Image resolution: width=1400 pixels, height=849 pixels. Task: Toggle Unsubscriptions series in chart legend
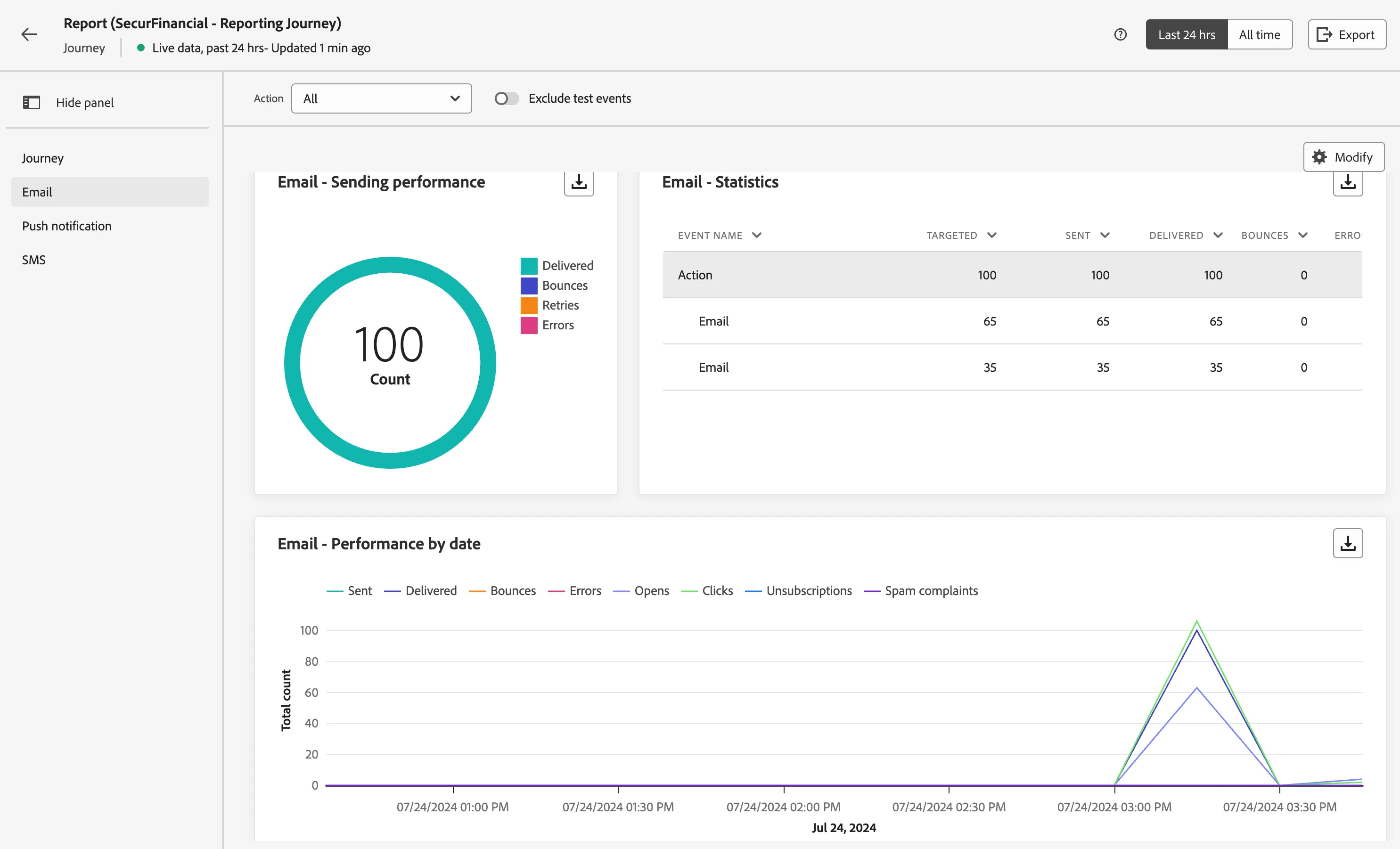798,591
